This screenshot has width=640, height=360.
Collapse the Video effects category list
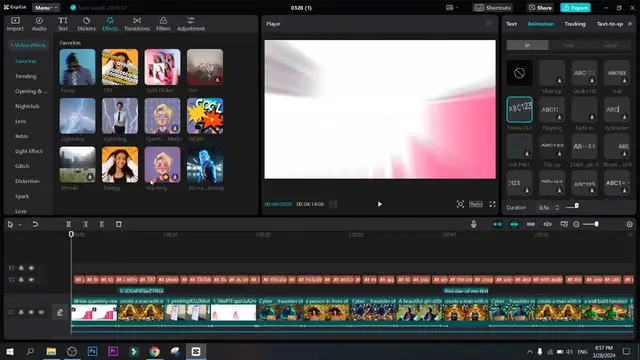(x=28, y=45)
